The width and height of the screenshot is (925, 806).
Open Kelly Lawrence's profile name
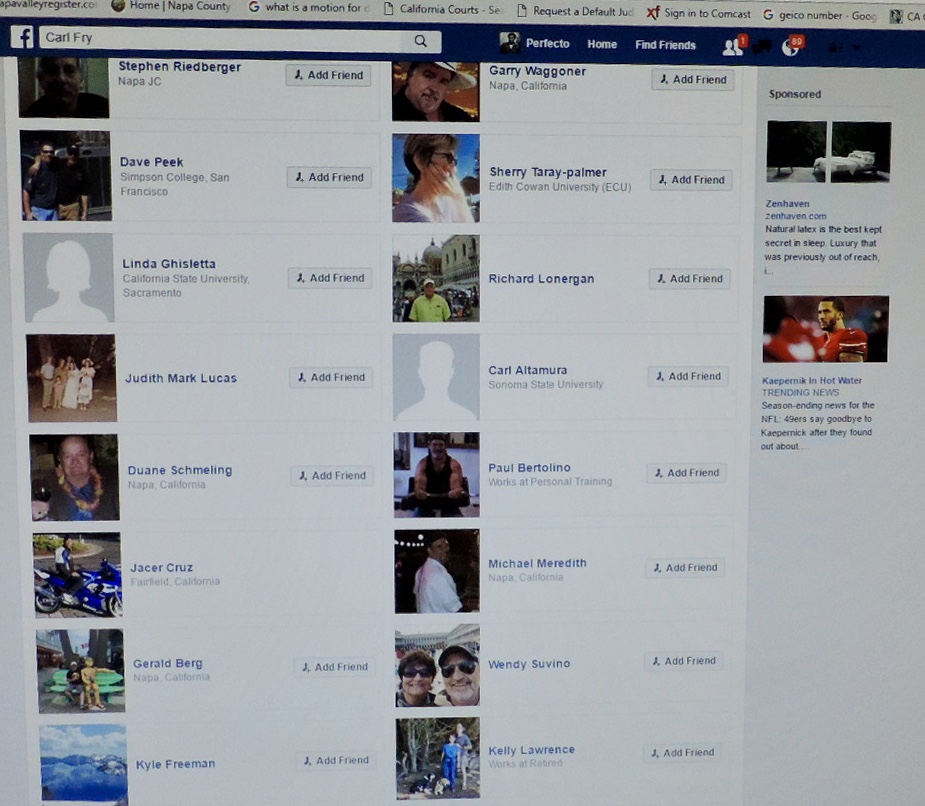click(x=532, y=750)
